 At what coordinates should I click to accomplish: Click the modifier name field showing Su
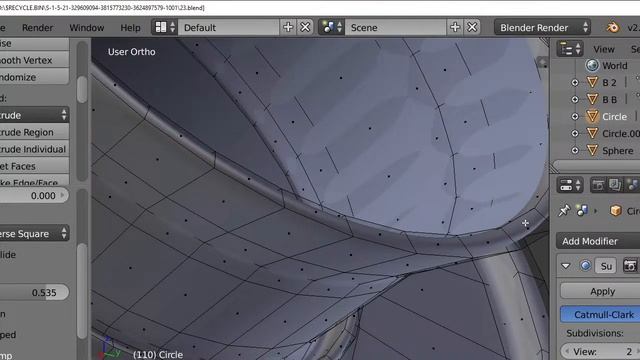(x=607, y=266)
